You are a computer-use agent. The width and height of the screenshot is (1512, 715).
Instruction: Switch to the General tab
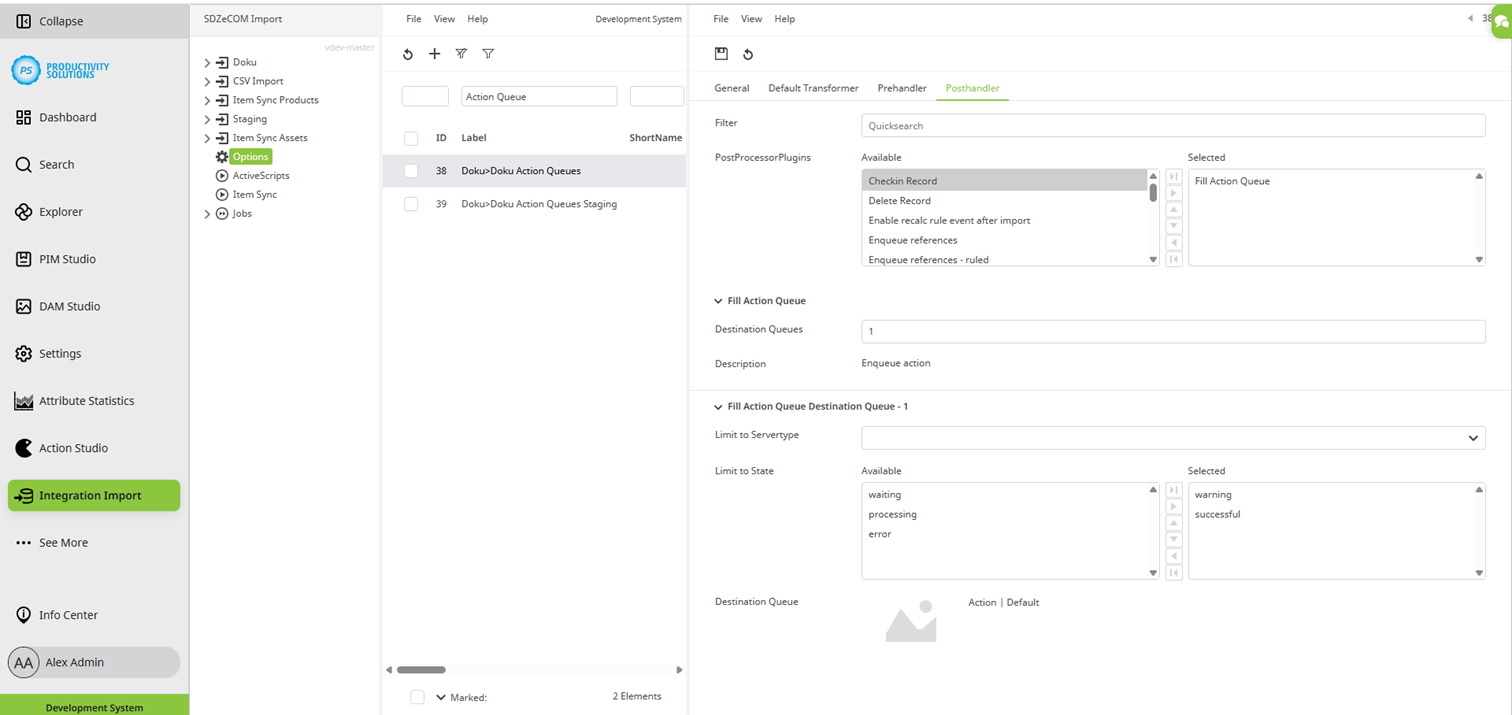(732, 88)
